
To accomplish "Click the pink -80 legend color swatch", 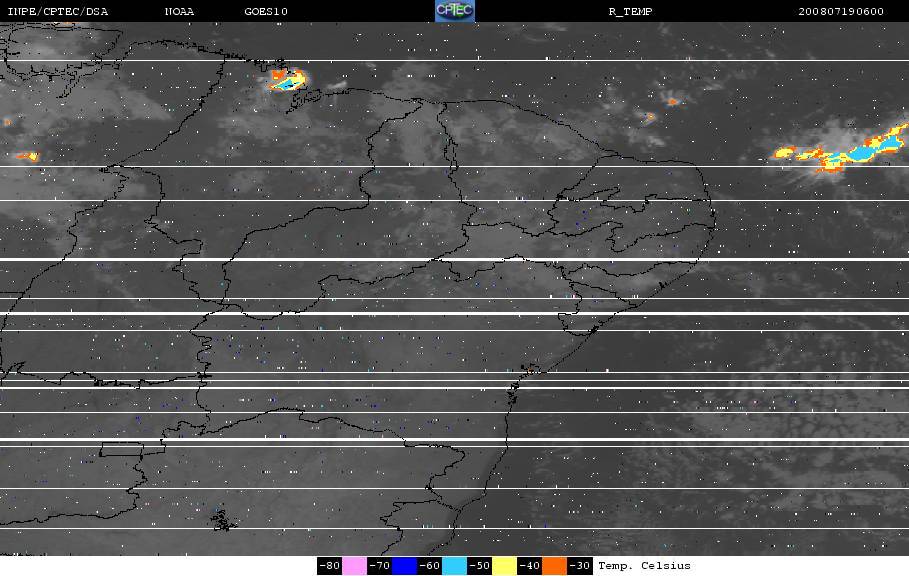I will pos(354,566).
